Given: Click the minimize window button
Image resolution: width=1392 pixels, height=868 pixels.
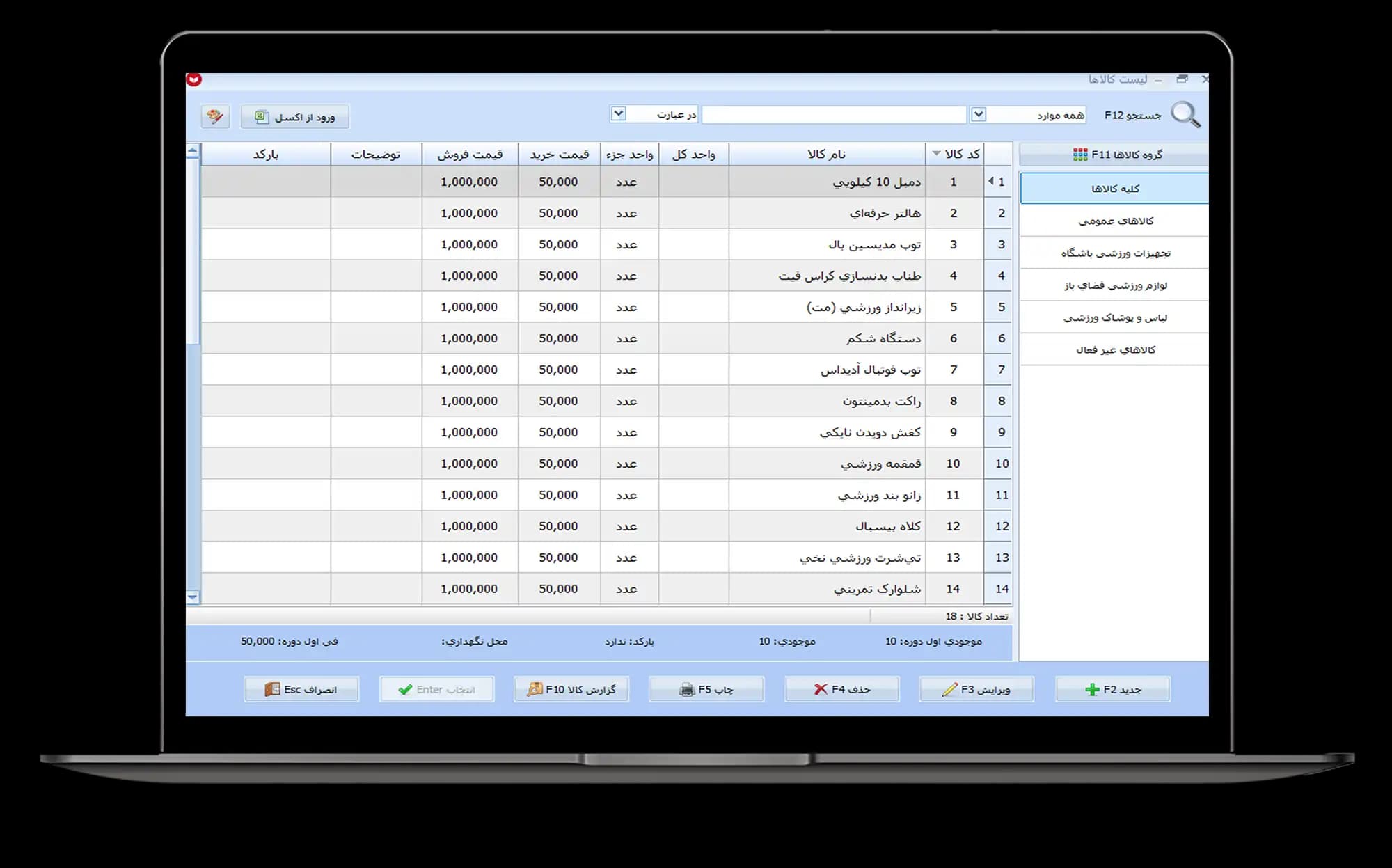Looking at the screenshot, I should [x=1158, y=80].
